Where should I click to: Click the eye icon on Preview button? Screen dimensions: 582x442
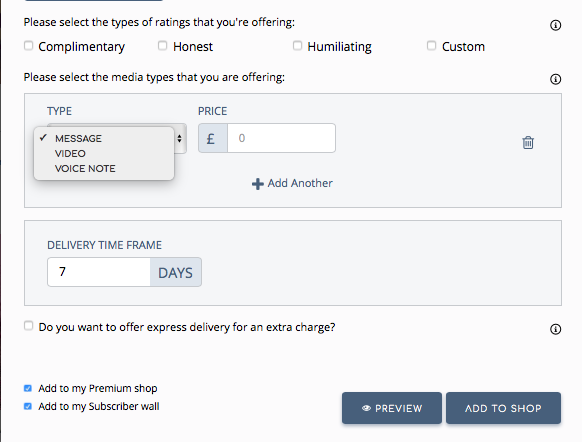(366, 408)
